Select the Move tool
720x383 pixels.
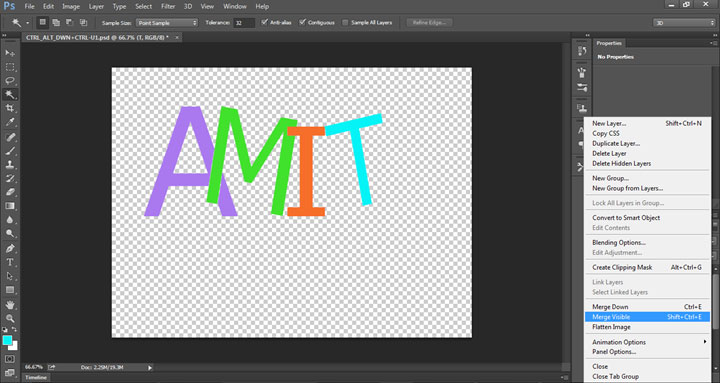click(10, 53)
